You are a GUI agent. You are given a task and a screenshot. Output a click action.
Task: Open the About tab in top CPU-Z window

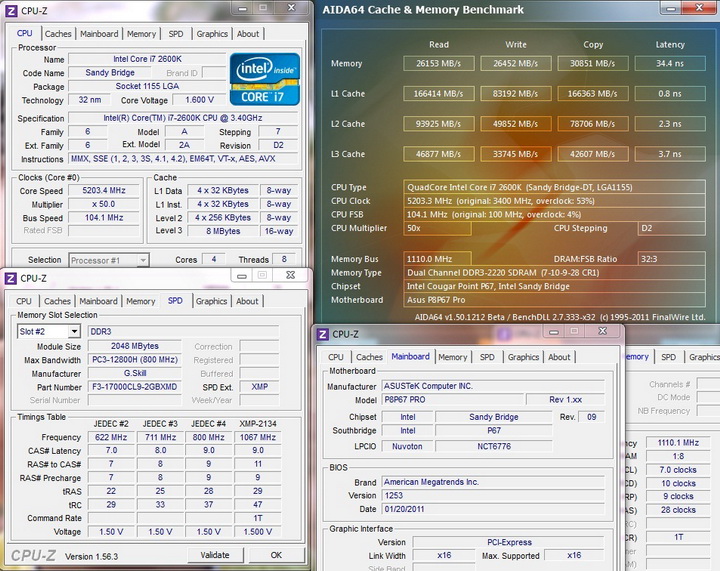pos(248,34)
